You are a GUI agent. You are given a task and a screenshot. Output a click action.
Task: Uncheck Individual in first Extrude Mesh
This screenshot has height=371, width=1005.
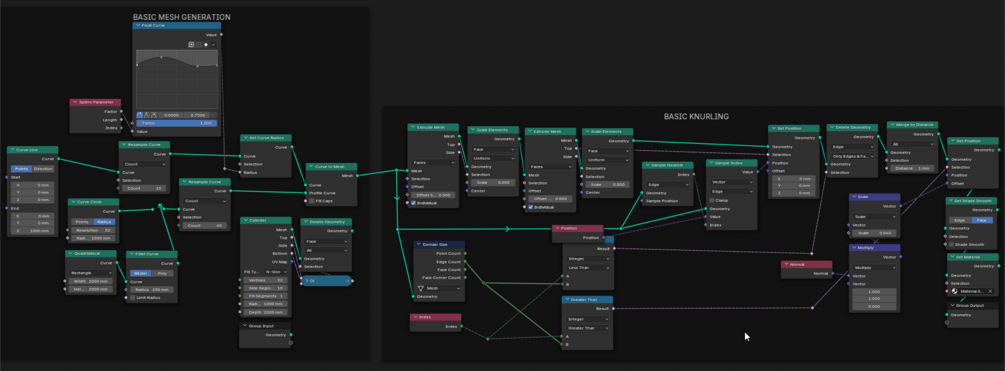pos(414,202)
